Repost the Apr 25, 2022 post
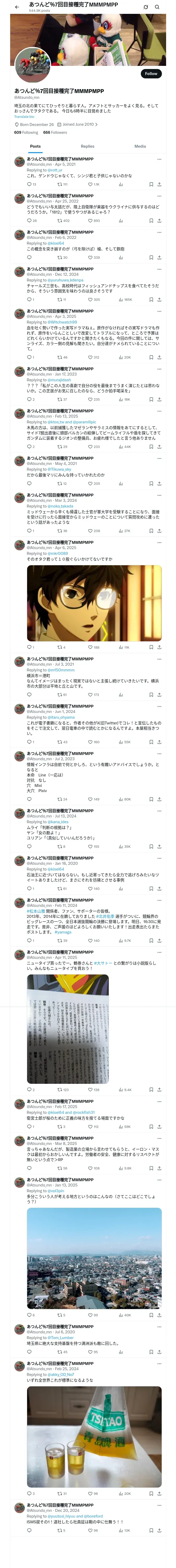This screenshot has width=176, height=1568. pyautogui.click(x=60, y=221)
